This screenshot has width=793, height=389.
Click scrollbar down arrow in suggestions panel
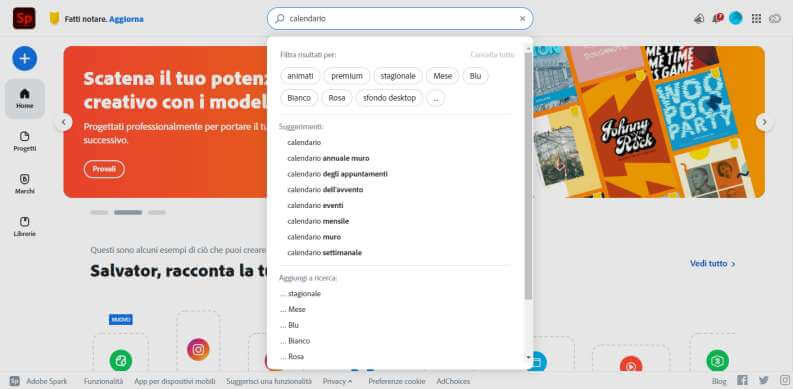point(528,357)
